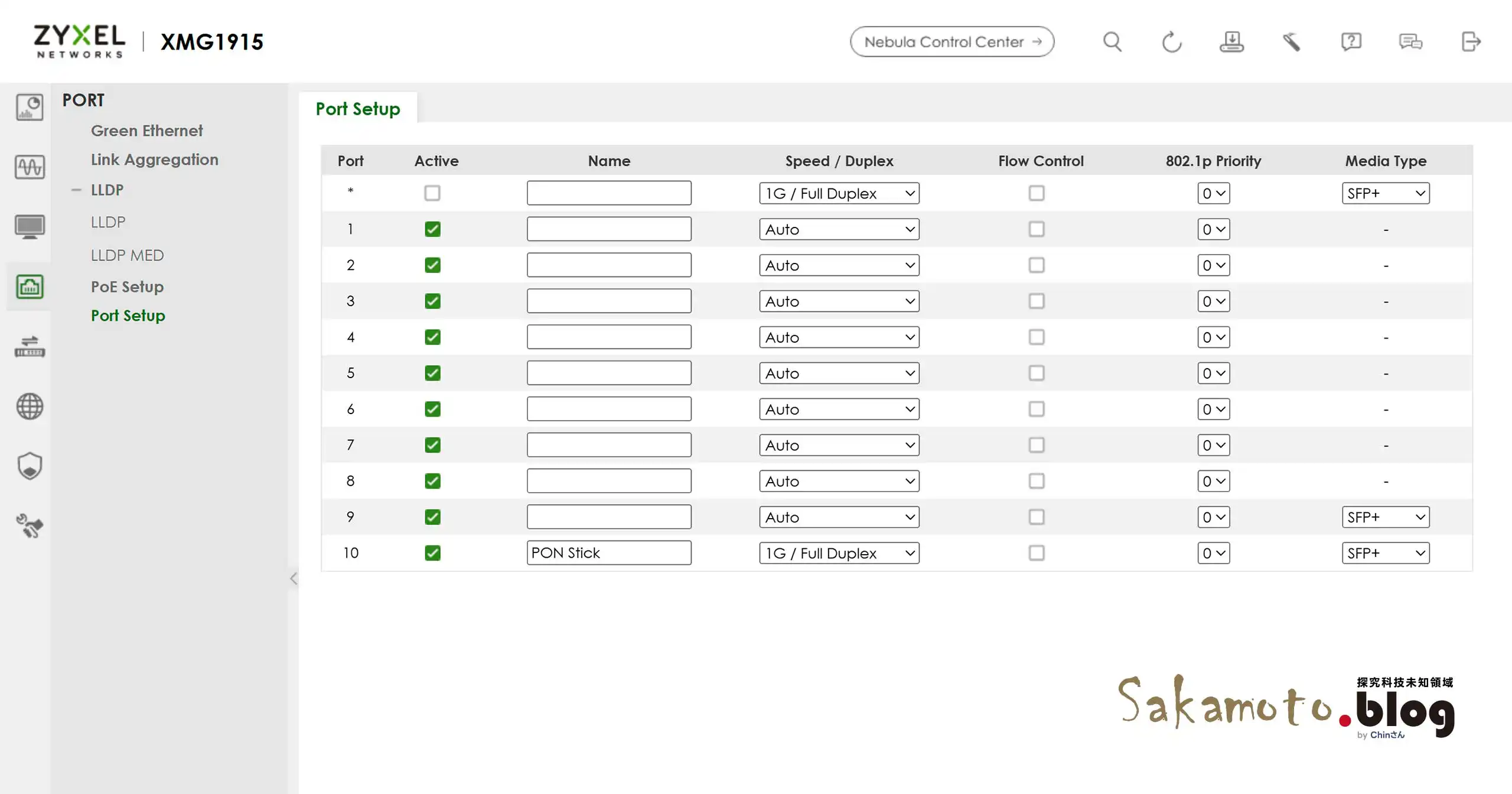Click the Name field for port 3

(x=608, y=301)
